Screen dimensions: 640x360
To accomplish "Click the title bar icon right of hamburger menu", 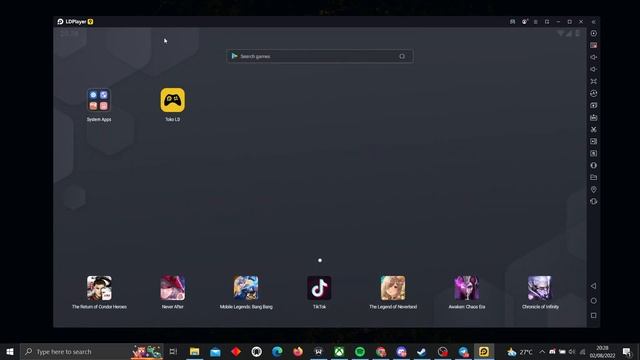I will point(547,22).
